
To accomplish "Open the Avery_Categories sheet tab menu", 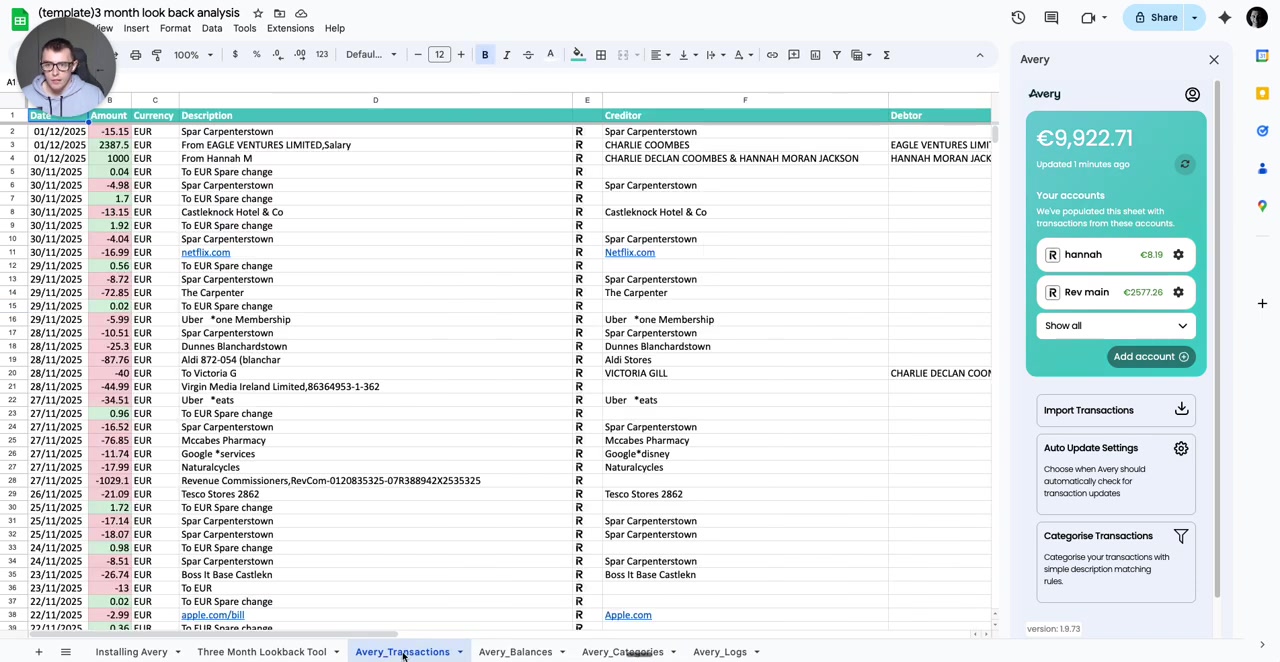I will tap(672, 651).
